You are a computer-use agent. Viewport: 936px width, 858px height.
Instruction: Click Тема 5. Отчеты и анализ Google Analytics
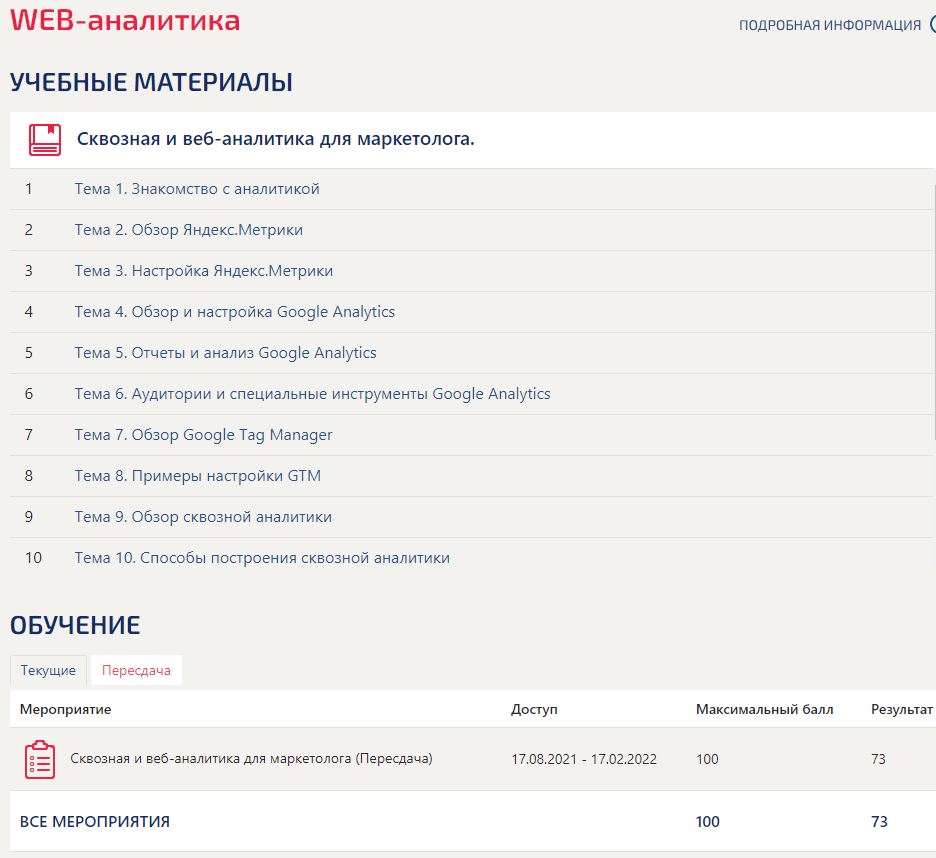[225, 353]
